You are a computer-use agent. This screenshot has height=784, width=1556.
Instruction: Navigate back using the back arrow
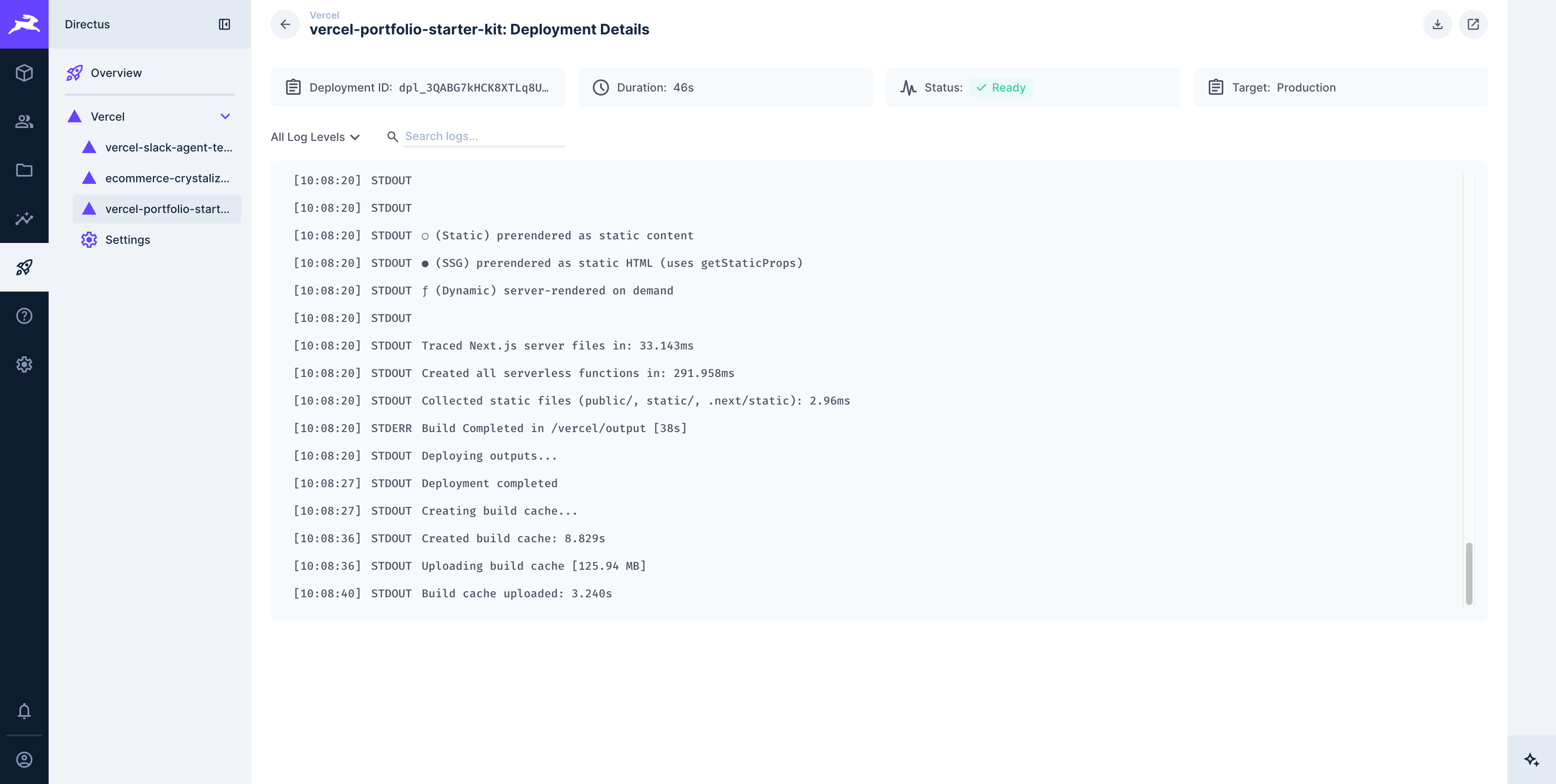[284, 24]
